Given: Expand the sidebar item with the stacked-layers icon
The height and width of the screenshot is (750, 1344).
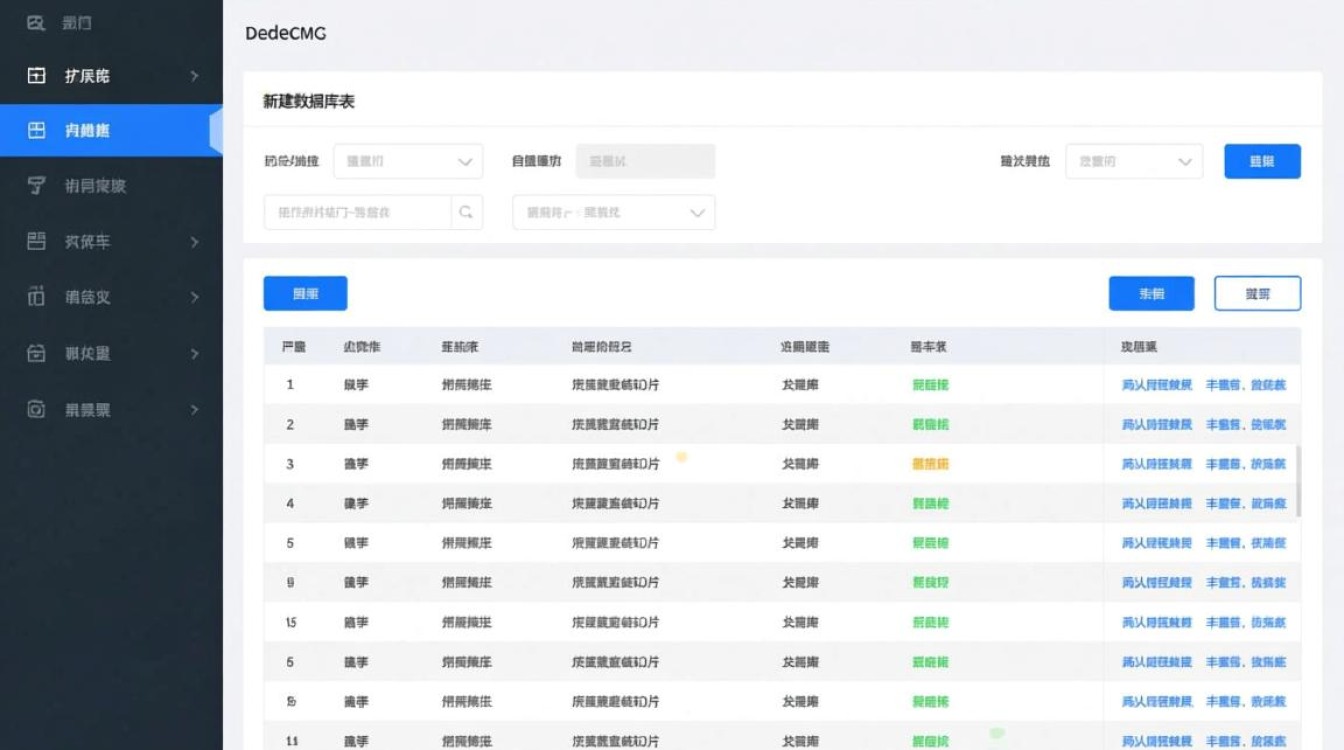Looking at the screenshot, I should click(x=194, y=242).
